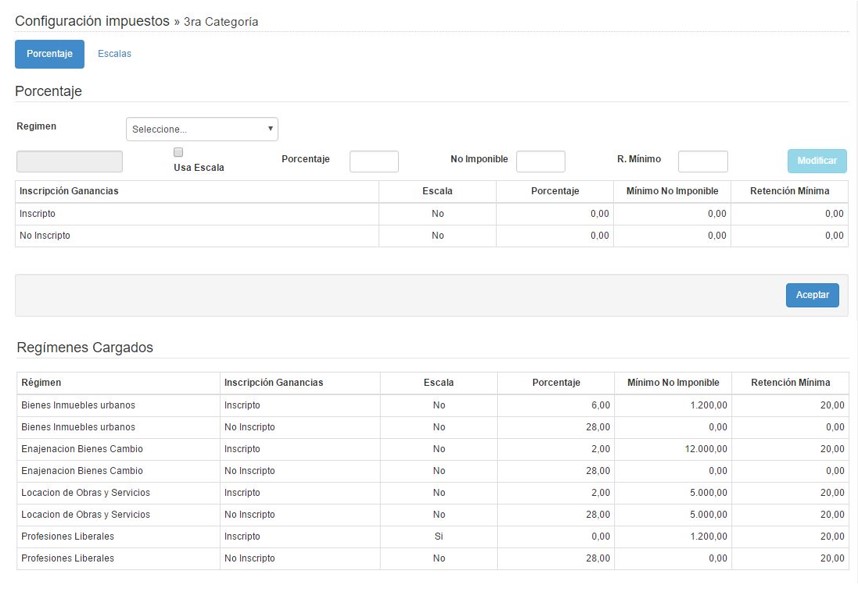The height and width of the screenshot is (599, 858).
Task: Select Bienes Inmuebles urbanos Inscripto row
Action: point(119,406)
